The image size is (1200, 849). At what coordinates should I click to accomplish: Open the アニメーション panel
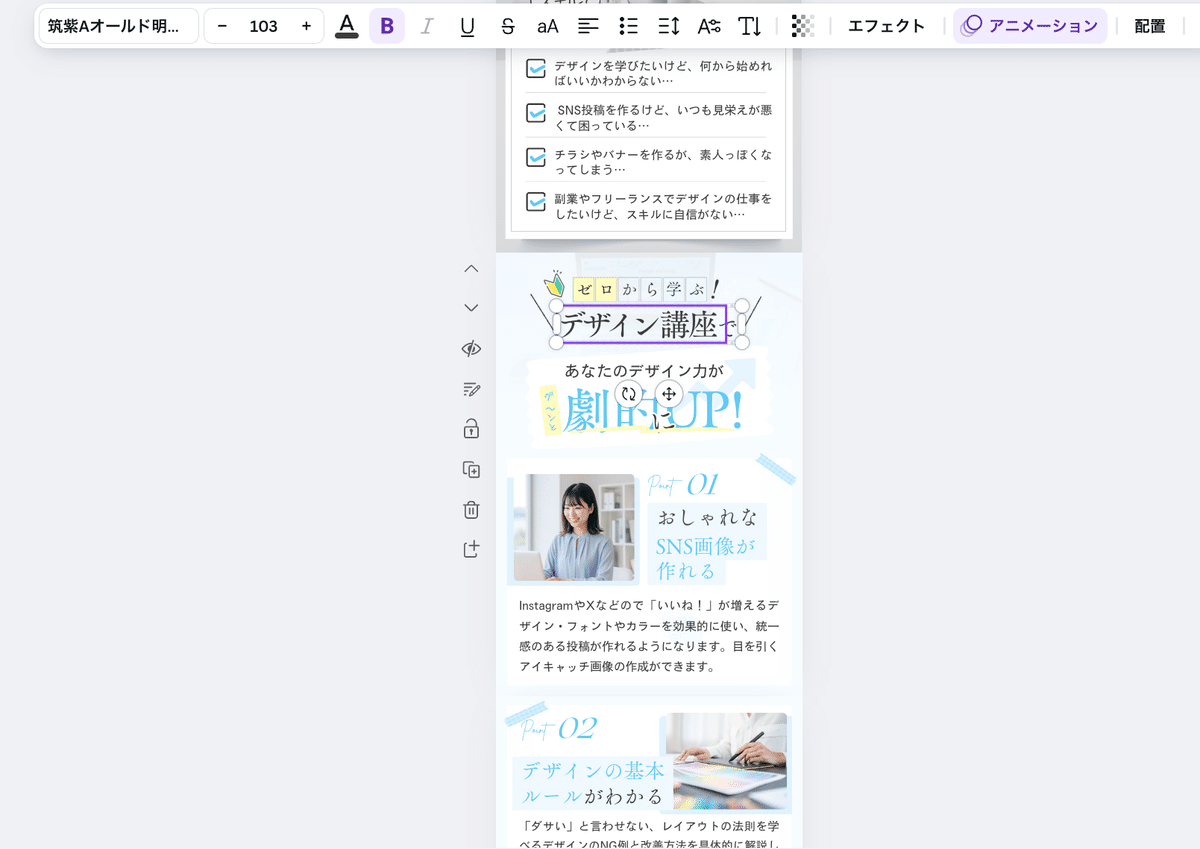(x=1030, y=26)
